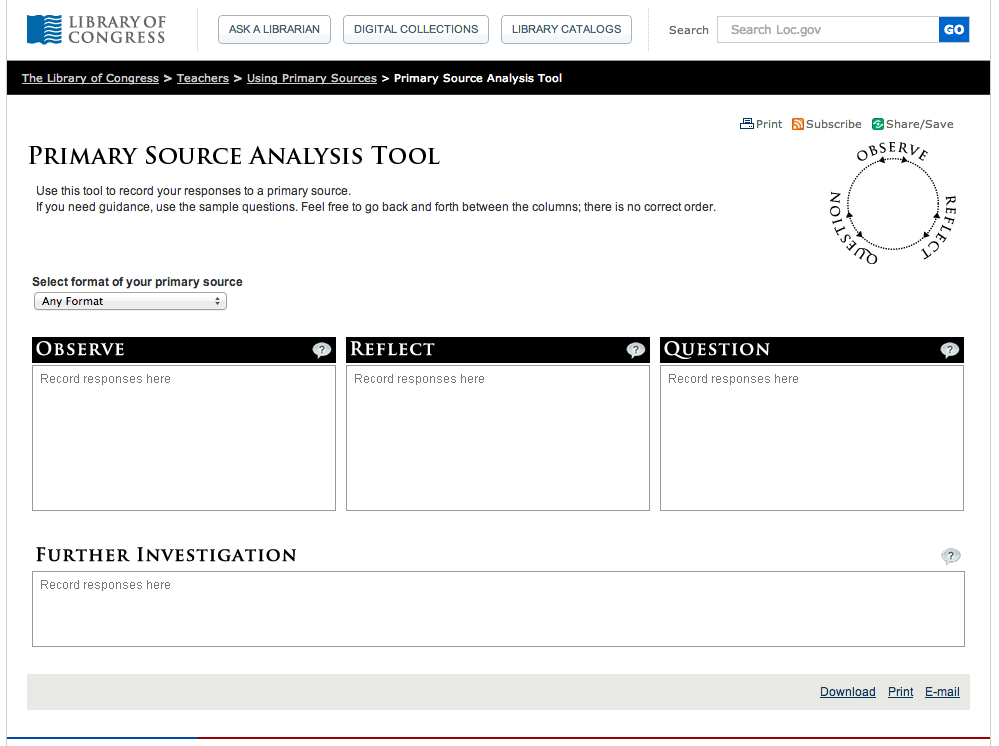This screenshot has height=746, width=999.
Task: Click the Reflect column header text
Action: point(392,349)
